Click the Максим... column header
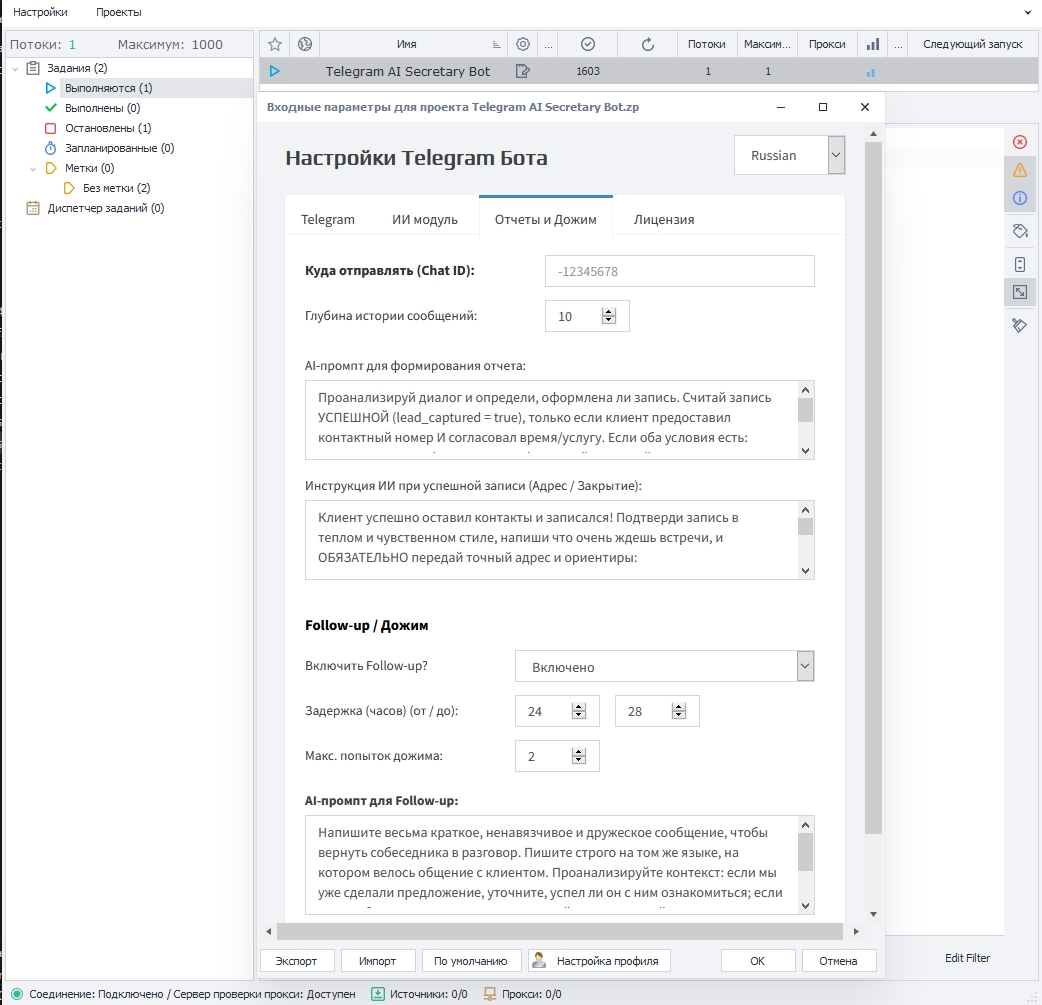1042x1005 pixels. 767,45
